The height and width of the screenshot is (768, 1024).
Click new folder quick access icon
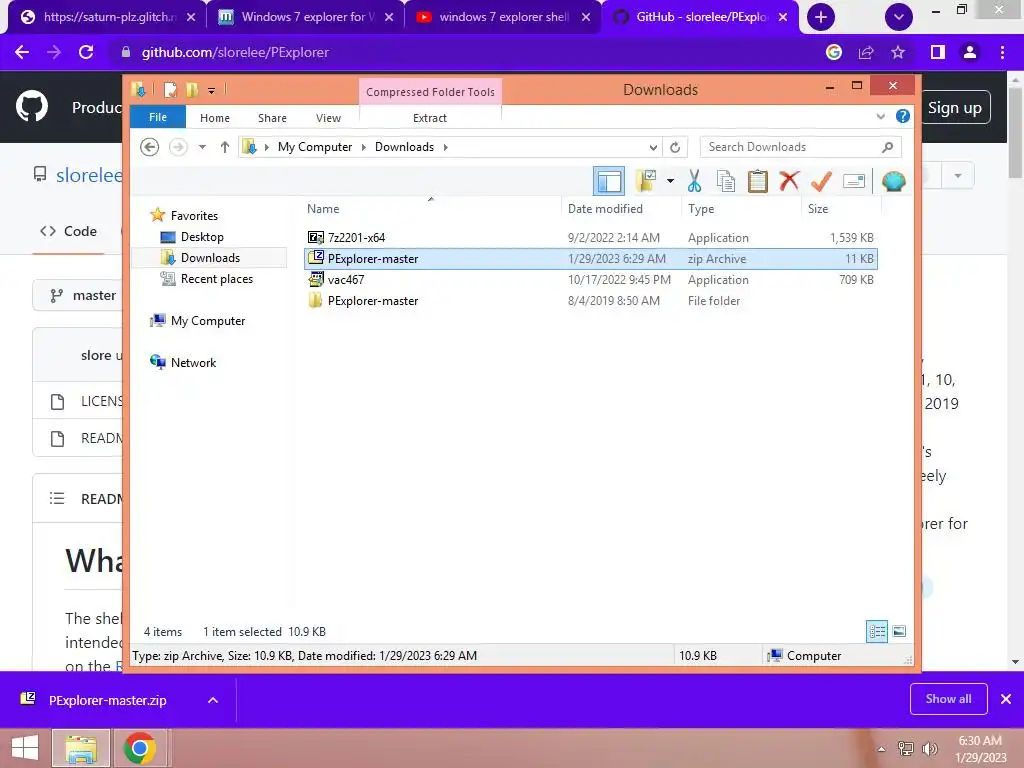tap(191, 90)
